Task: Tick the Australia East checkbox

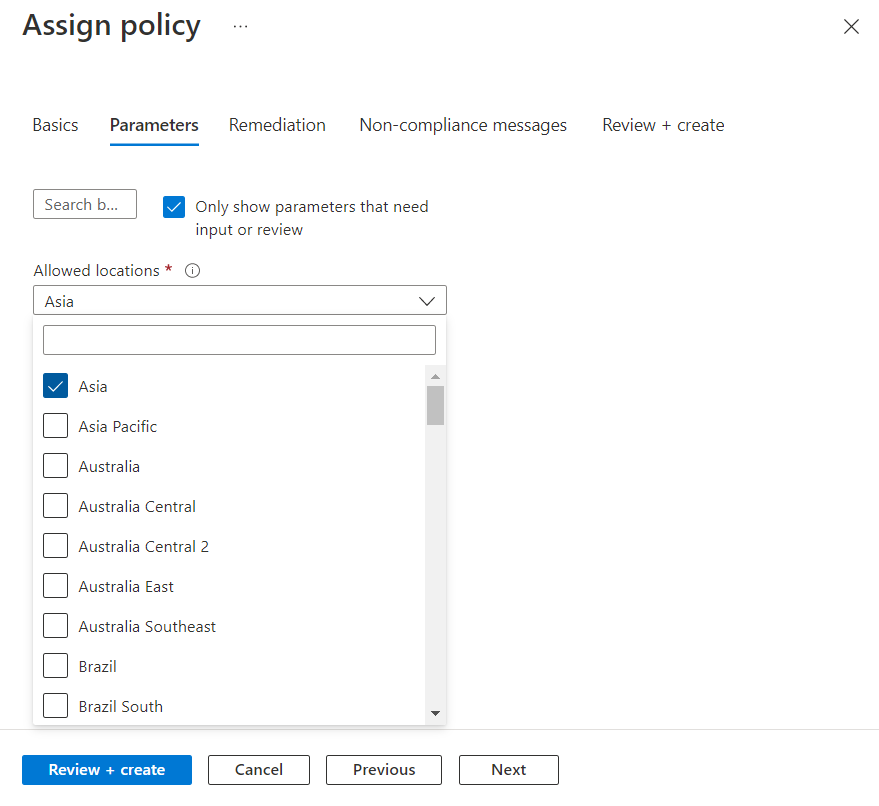Action: pos(56,586)
